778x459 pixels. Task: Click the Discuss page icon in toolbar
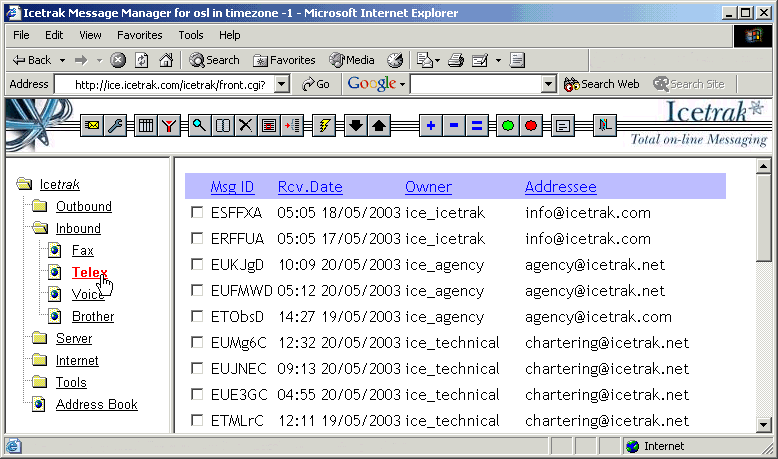click(x=517, y=61)
